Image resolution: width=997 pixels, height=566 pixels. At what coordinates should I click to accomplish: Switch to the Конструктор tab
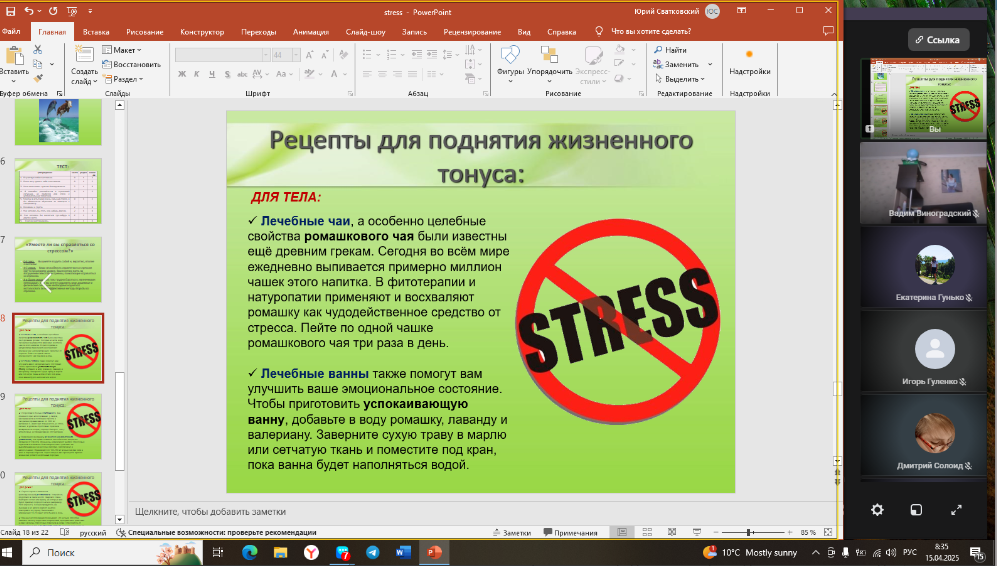coord(202,32)
